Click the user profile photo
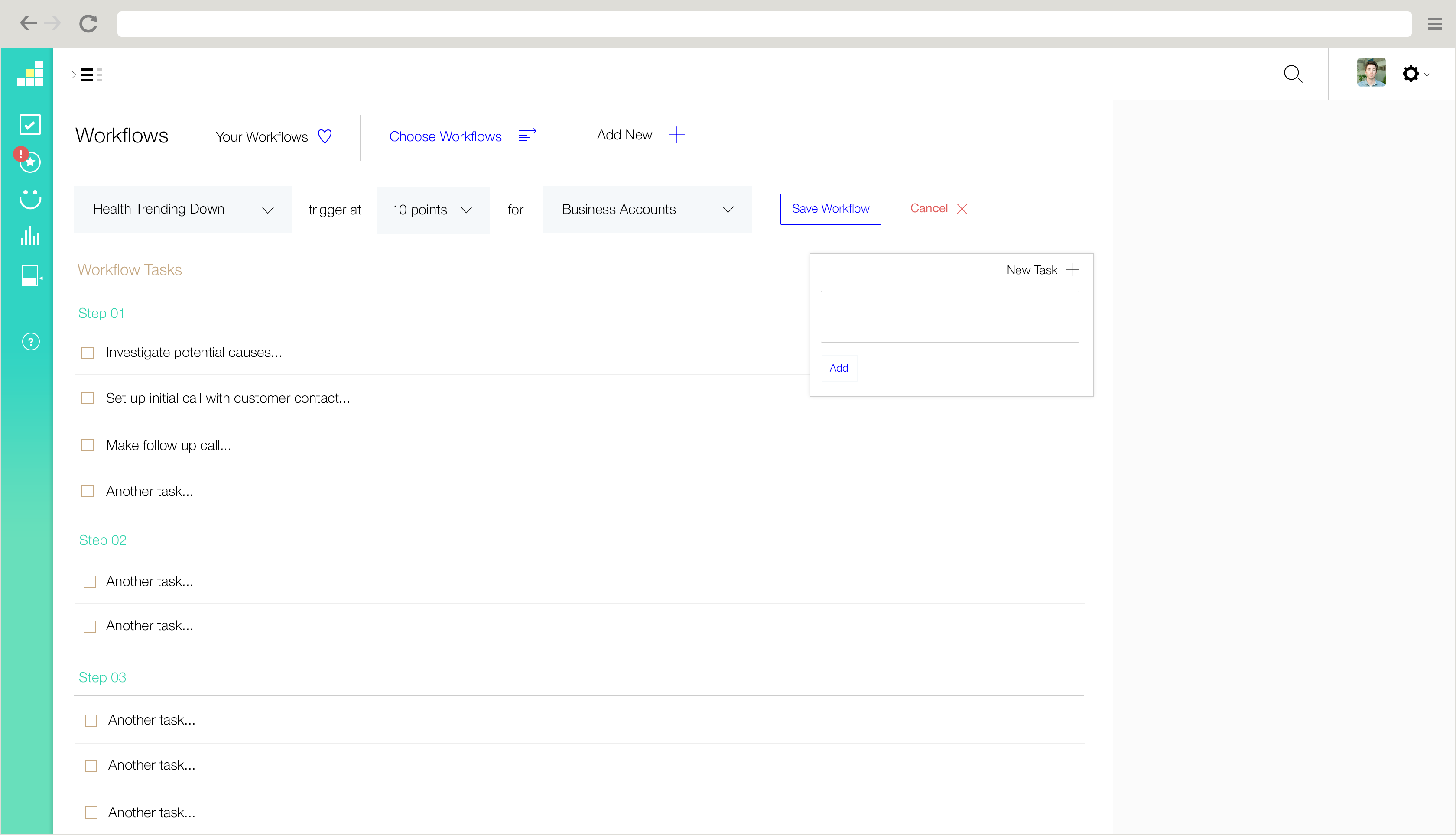Image resolution: width=1456 pixels, height=835 pixels. tap(1371, 72)
